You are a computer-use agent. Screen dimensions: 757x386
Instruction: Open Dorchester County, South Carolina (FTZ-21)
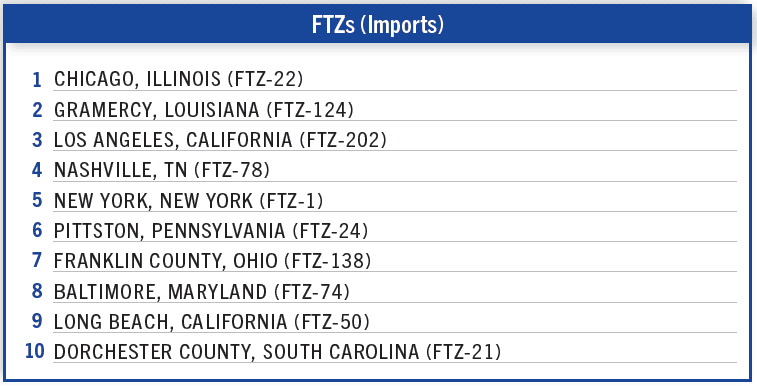pos(278,352)
